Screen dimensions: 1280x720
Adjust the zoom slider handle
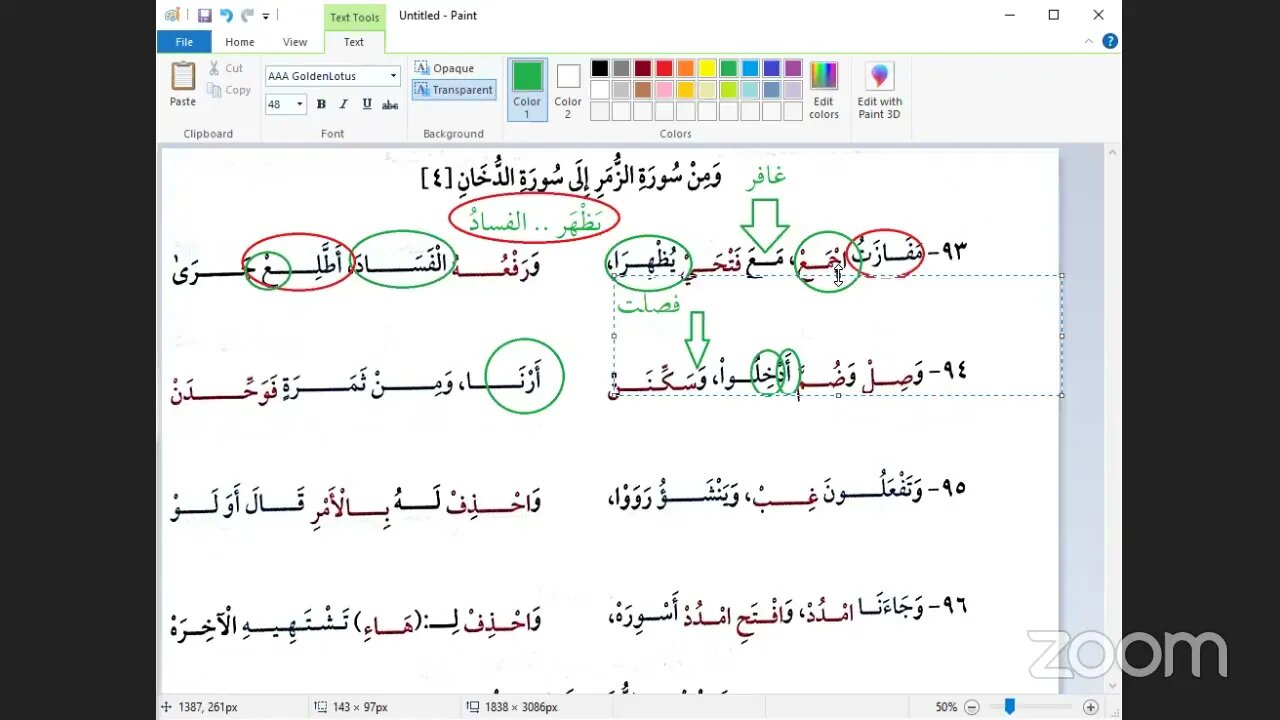tap(1010, 707)
